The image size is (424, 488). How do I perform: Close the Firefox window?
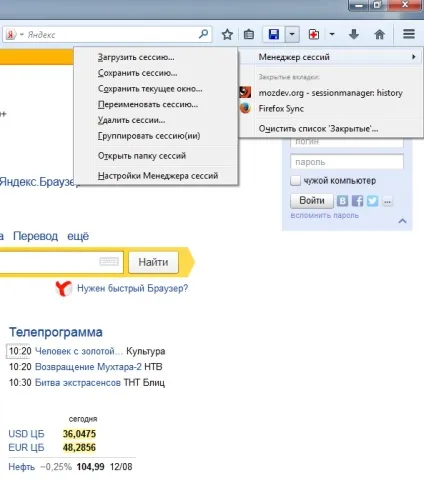click(405, 5)
